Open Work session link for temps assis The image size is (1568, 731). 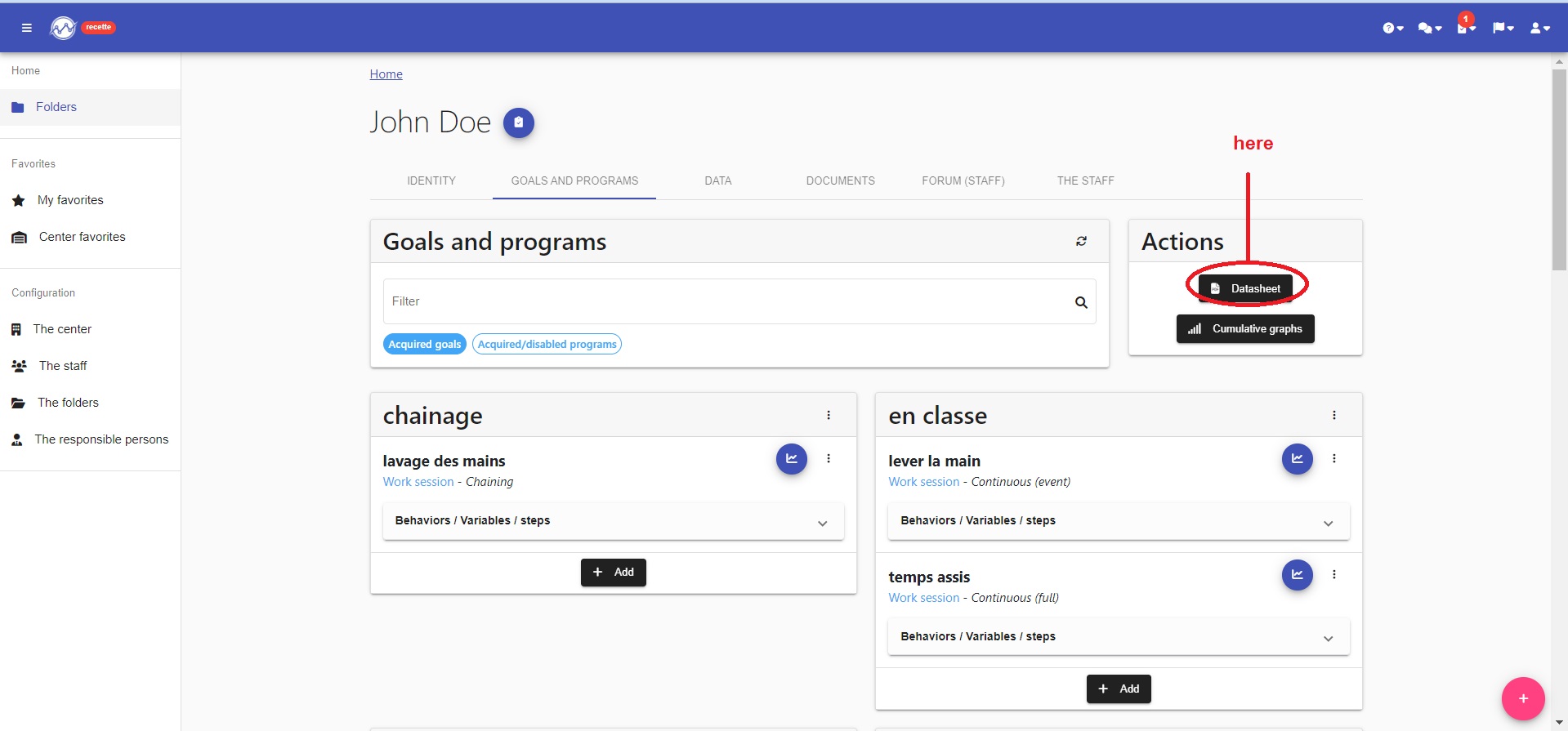click(x=924, y=598)
